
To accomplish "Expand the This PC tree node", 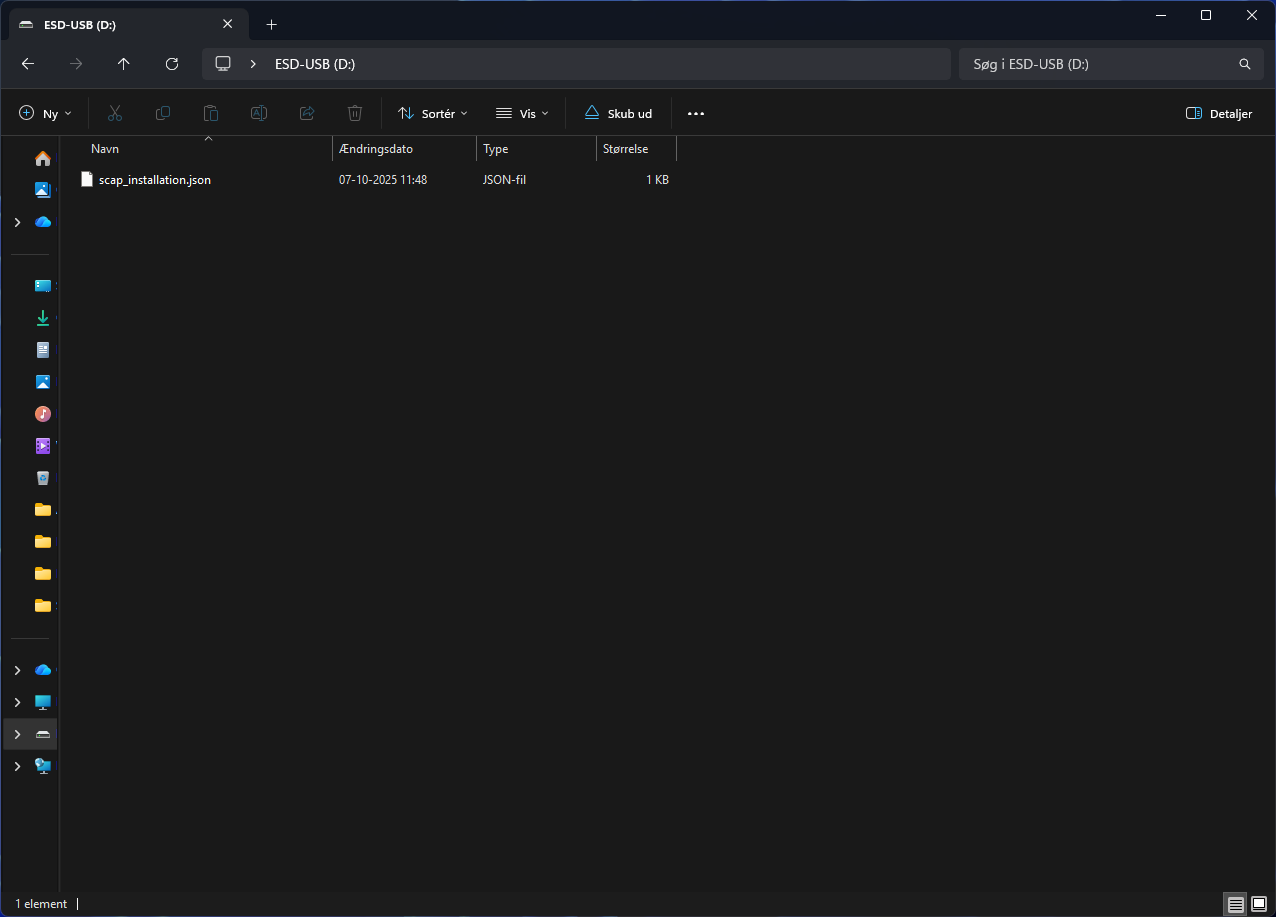I will coord(17,702).
